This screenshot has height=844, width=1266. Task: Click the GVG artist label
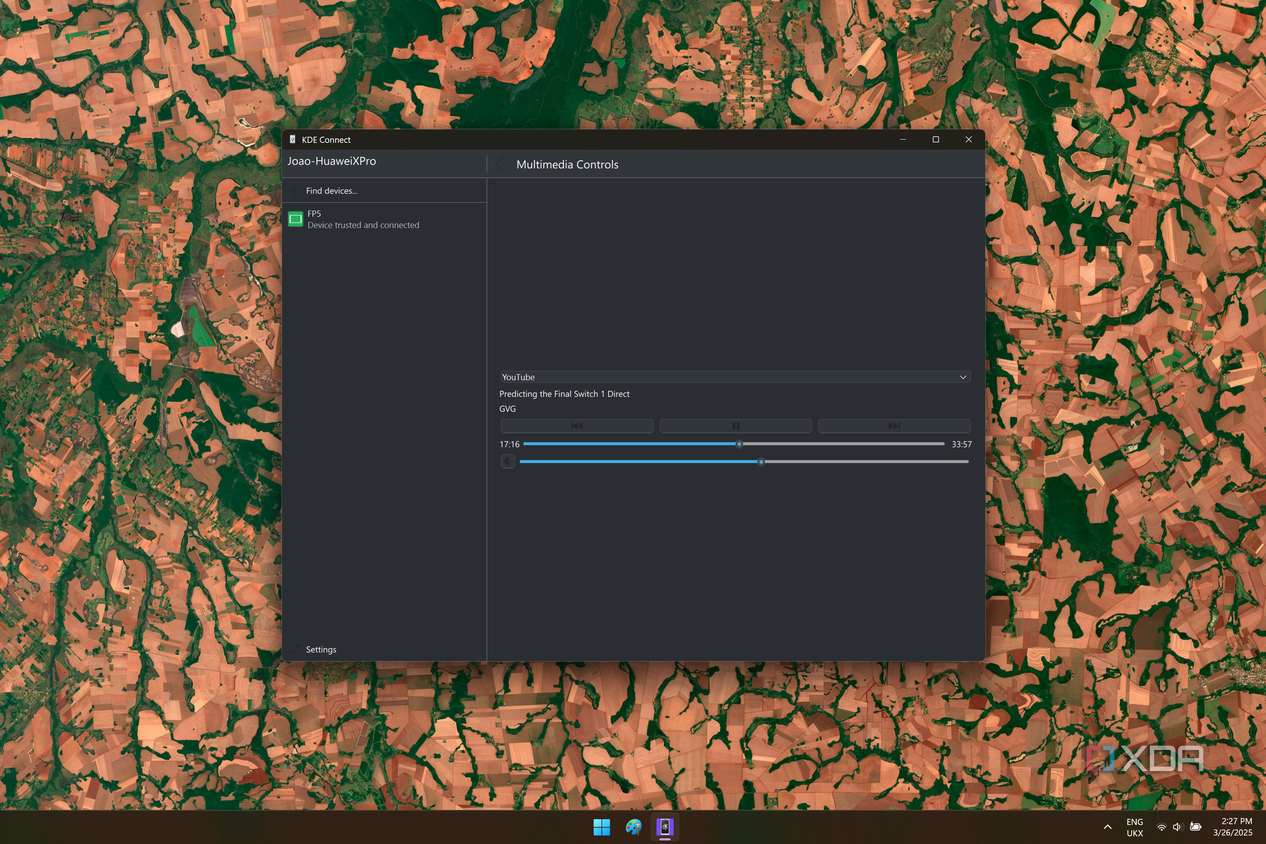point(508,409)
